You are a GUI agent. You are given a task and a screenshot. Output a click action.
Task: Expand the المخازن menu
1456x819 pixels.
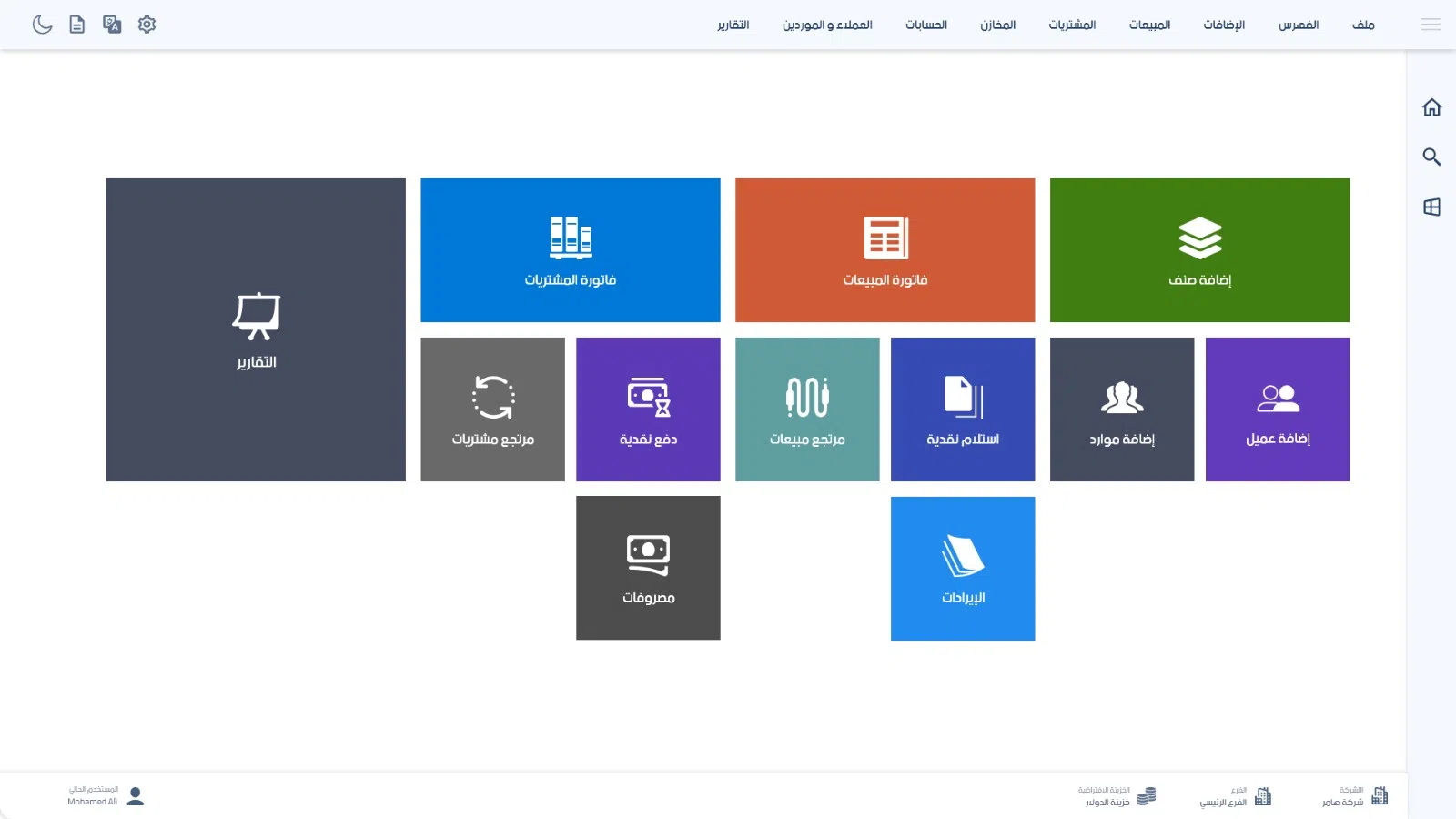(997, 25)
